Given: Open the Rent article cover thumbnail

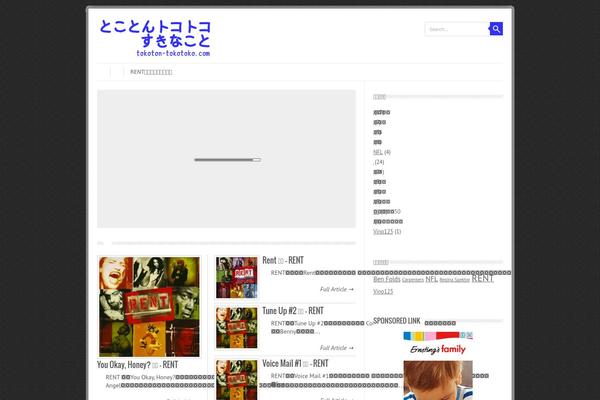Looking at the screenshot, I should (236, 278).
